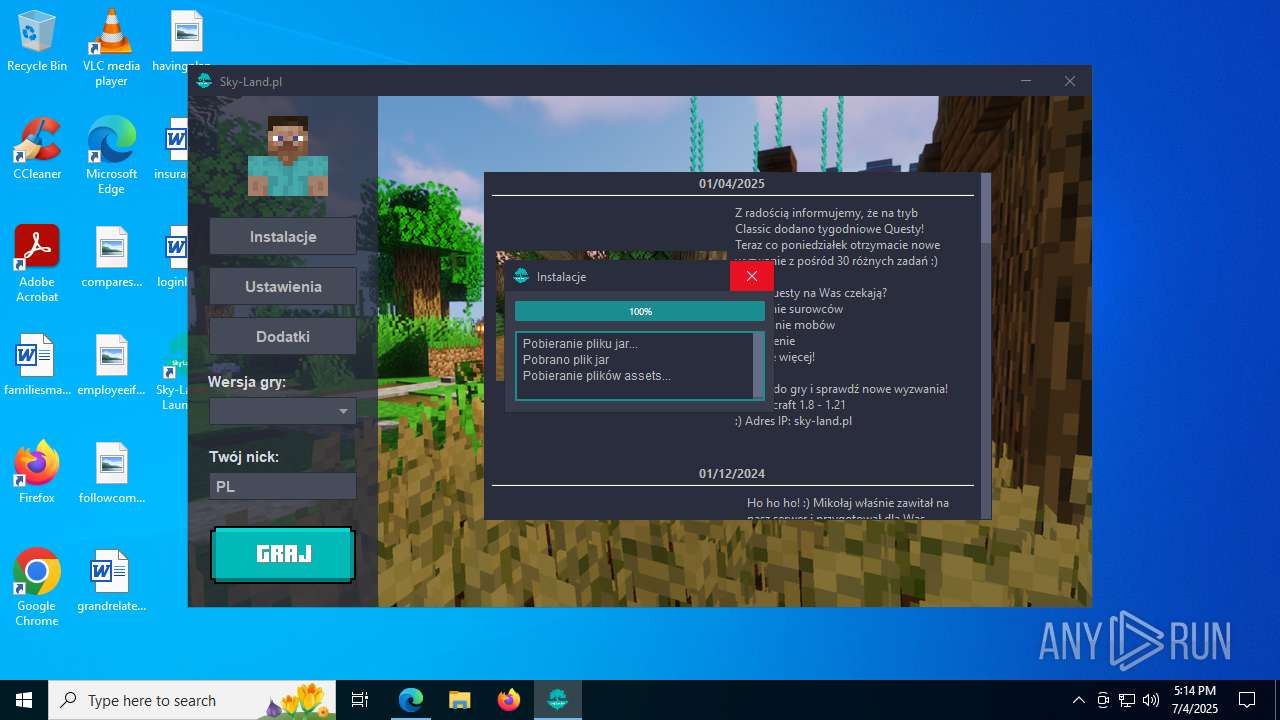Open Task View on taskbar
Viewport: 1280px width, 720px height.
pyautogui.click(x=361, y=700)
